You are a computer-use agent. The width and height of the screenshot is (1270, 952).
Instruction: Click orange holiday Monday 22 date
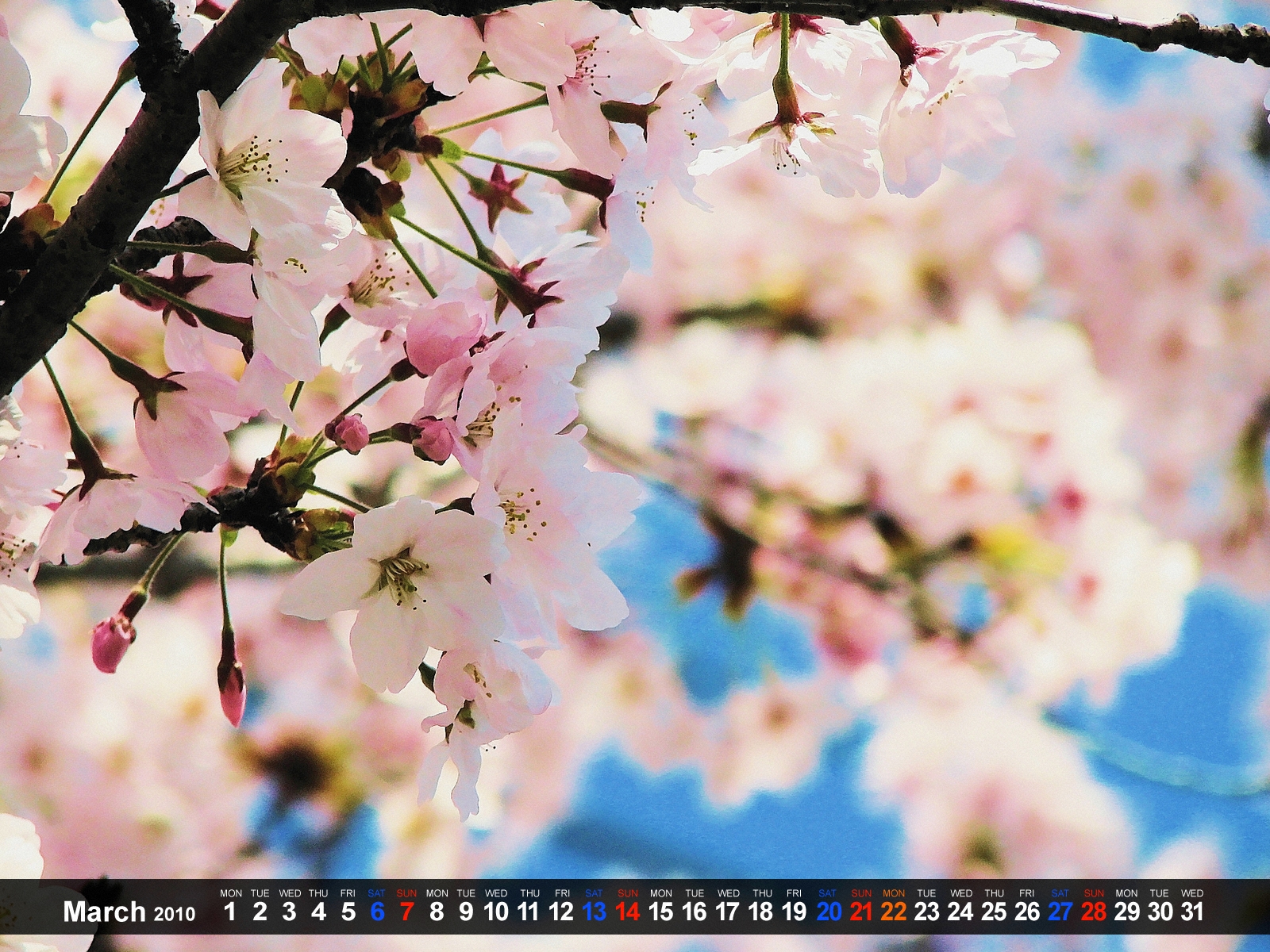[894, 912]
